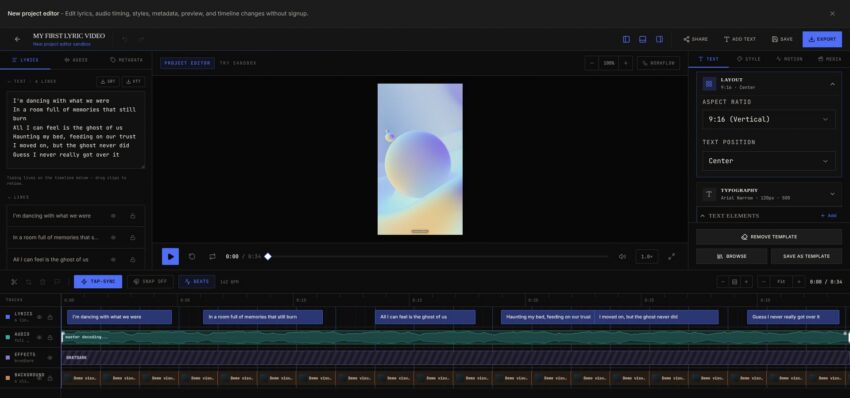Toggle Beats display

pyautogui.click(x=197, y=282)
